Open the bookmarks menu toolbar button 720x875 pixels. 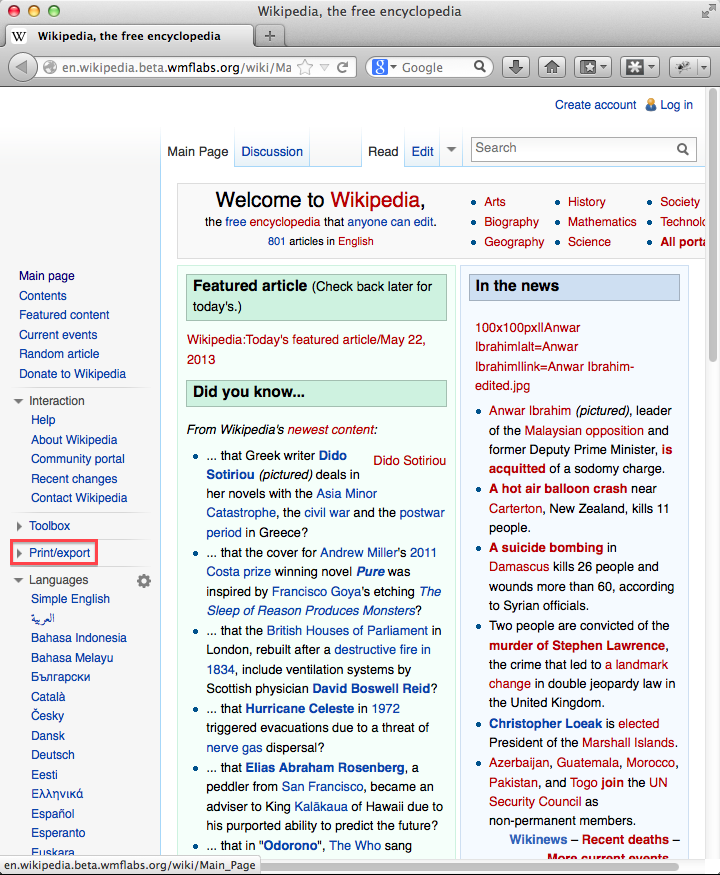[592, 67]
